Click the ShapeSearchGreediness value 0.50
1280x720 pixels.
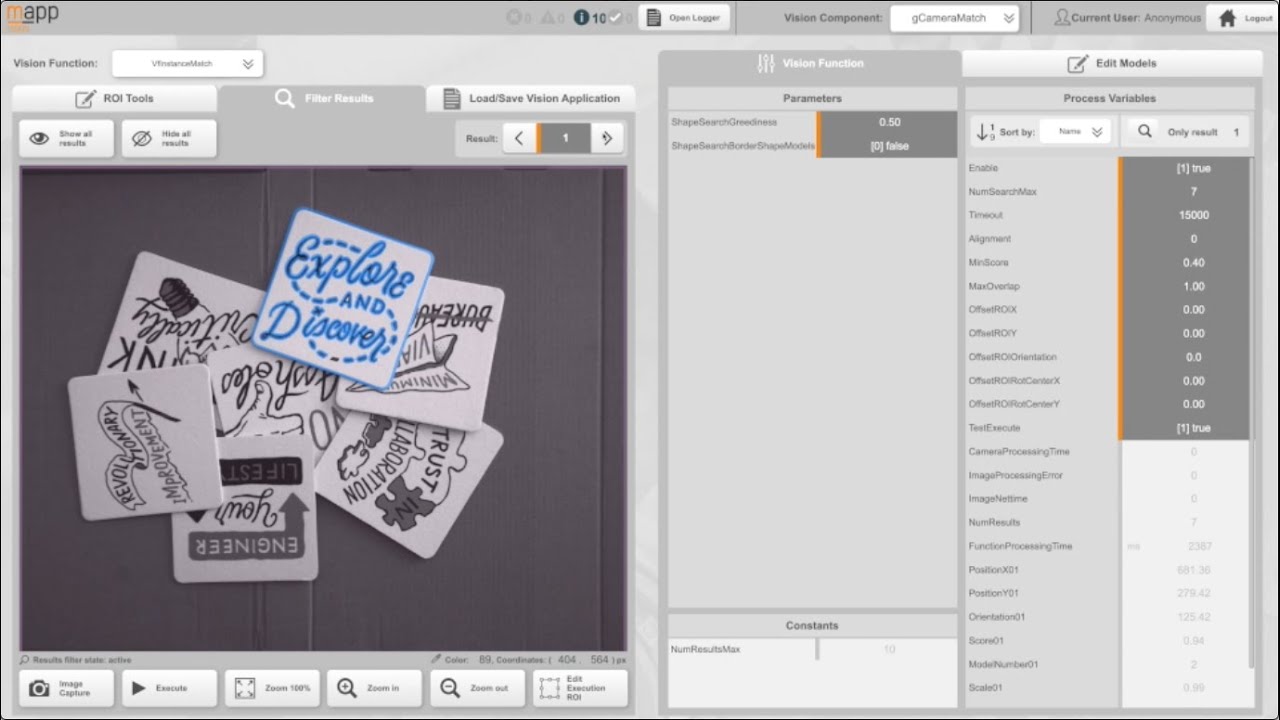click(888, 122)
